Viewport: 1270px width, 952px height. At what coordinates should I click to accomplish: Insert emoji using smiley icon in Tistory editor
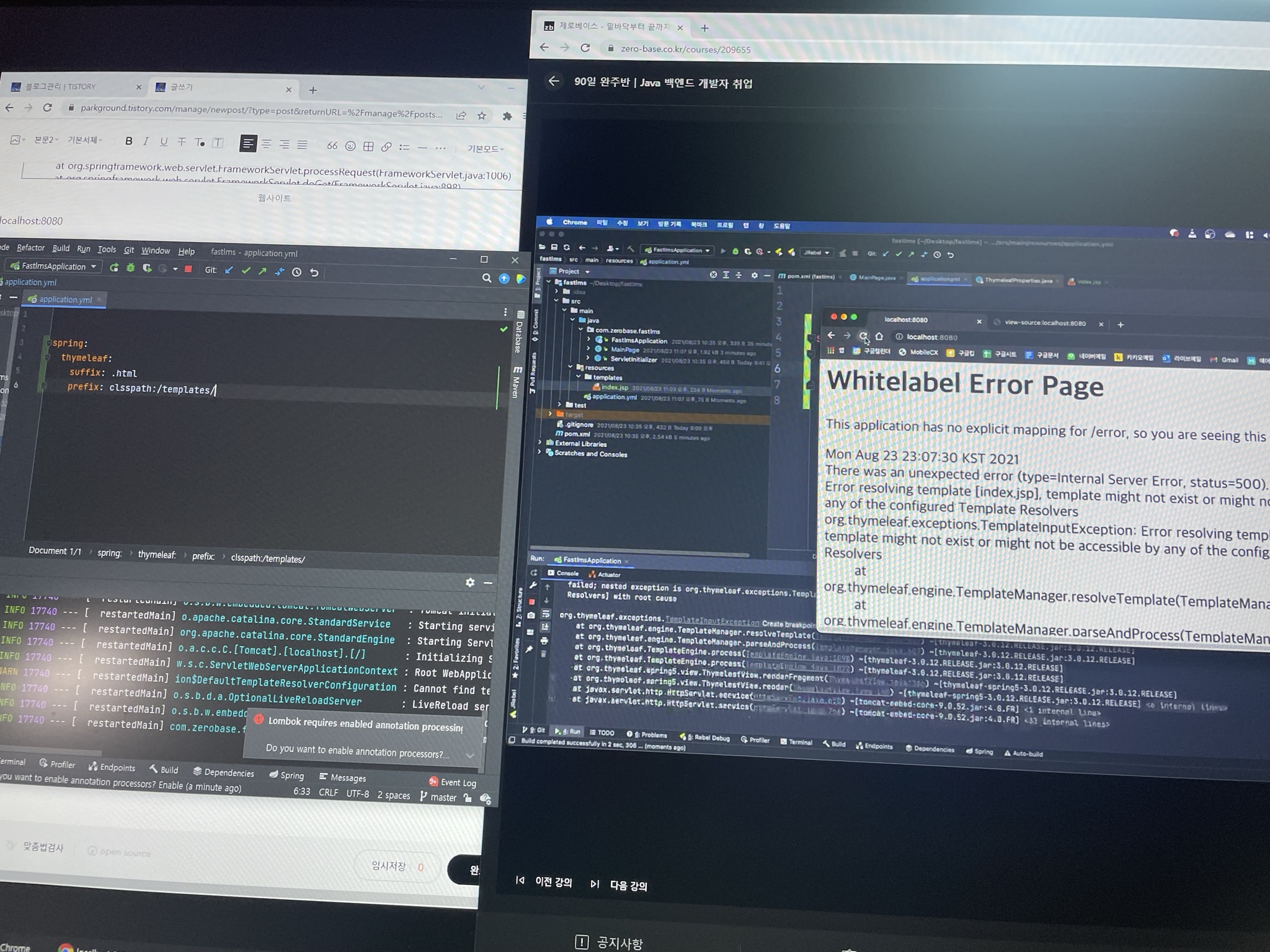point(350,146)
